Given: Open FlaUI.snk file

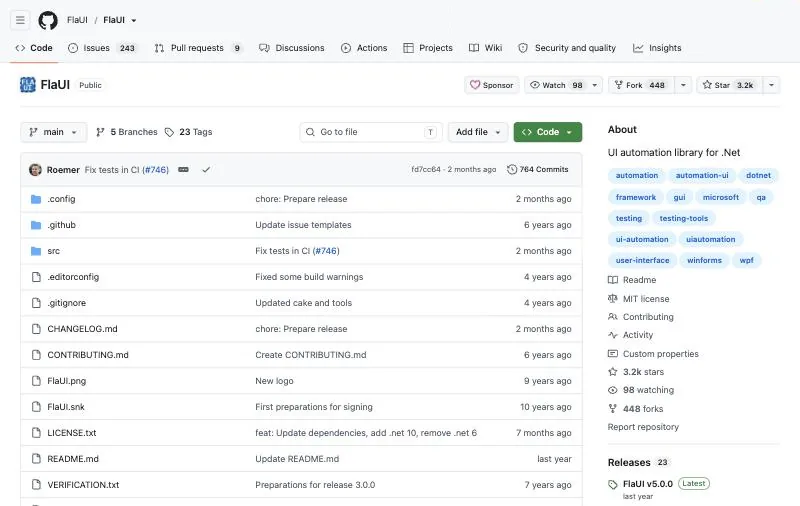Looking at the screenshot, I should [x=66, y=407].
